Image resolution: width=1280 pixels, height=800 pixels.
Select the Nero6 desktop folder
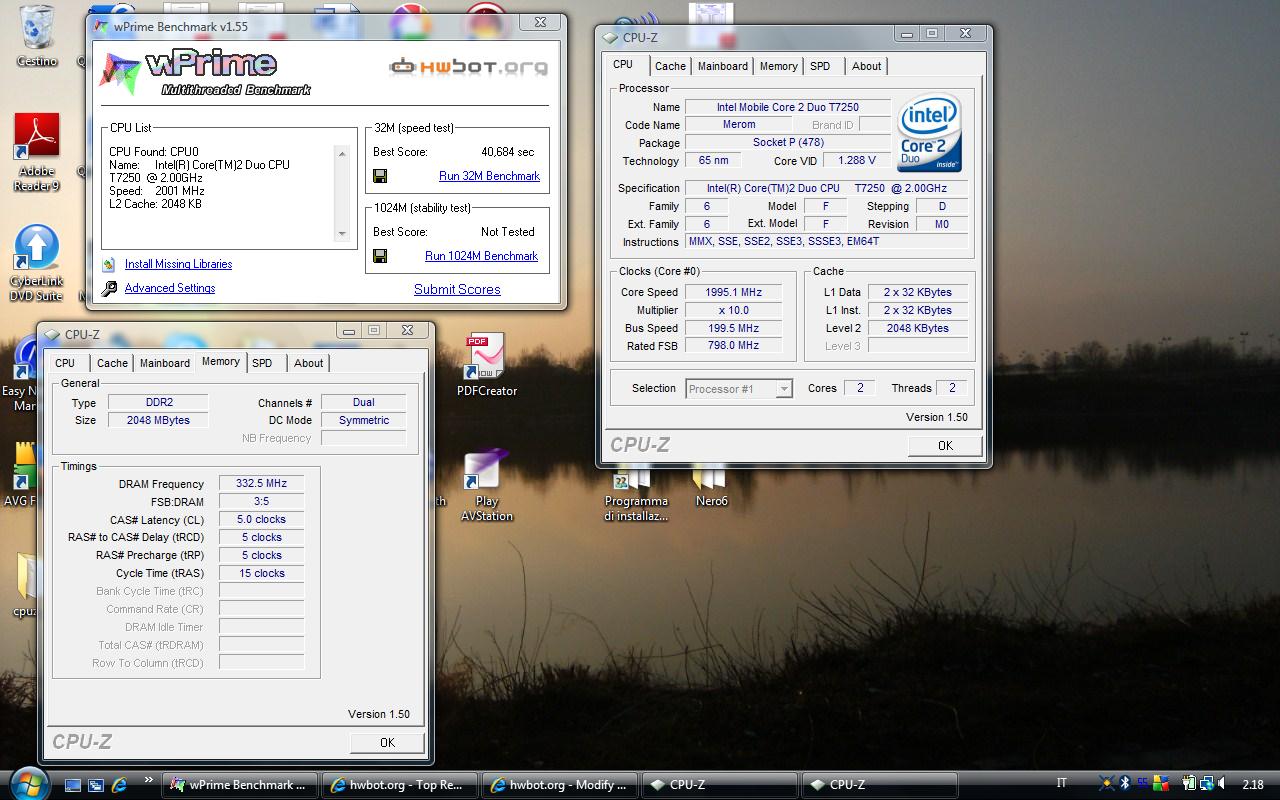pyautogui.click(x=711, y=487)
